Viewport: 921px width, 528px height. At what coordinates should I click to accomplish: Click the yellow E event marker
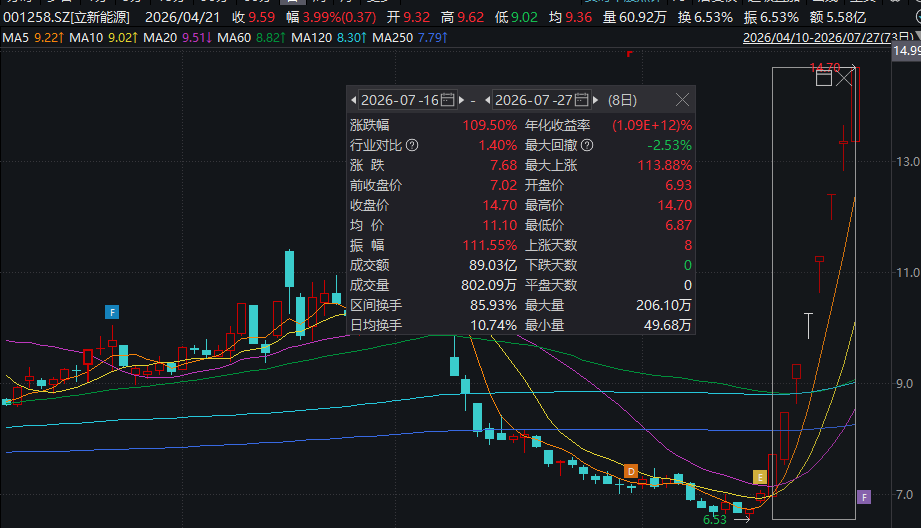[x=759, y=477]
